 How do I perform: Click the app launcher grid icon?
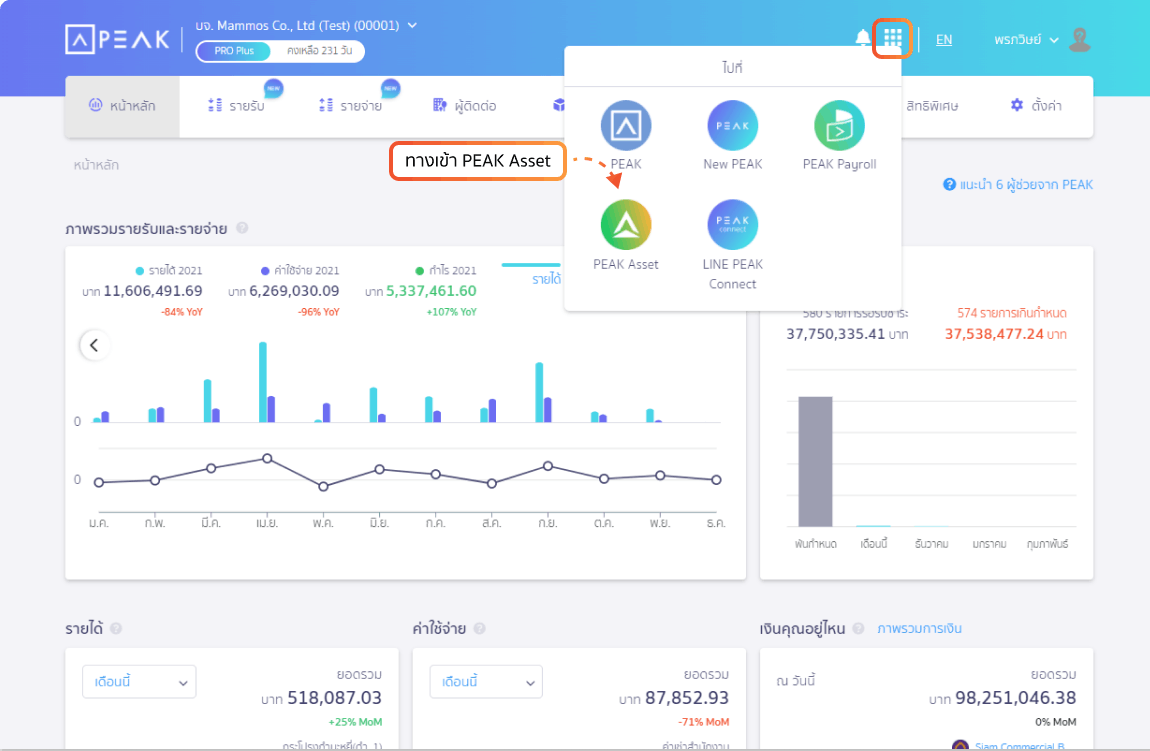892,39
